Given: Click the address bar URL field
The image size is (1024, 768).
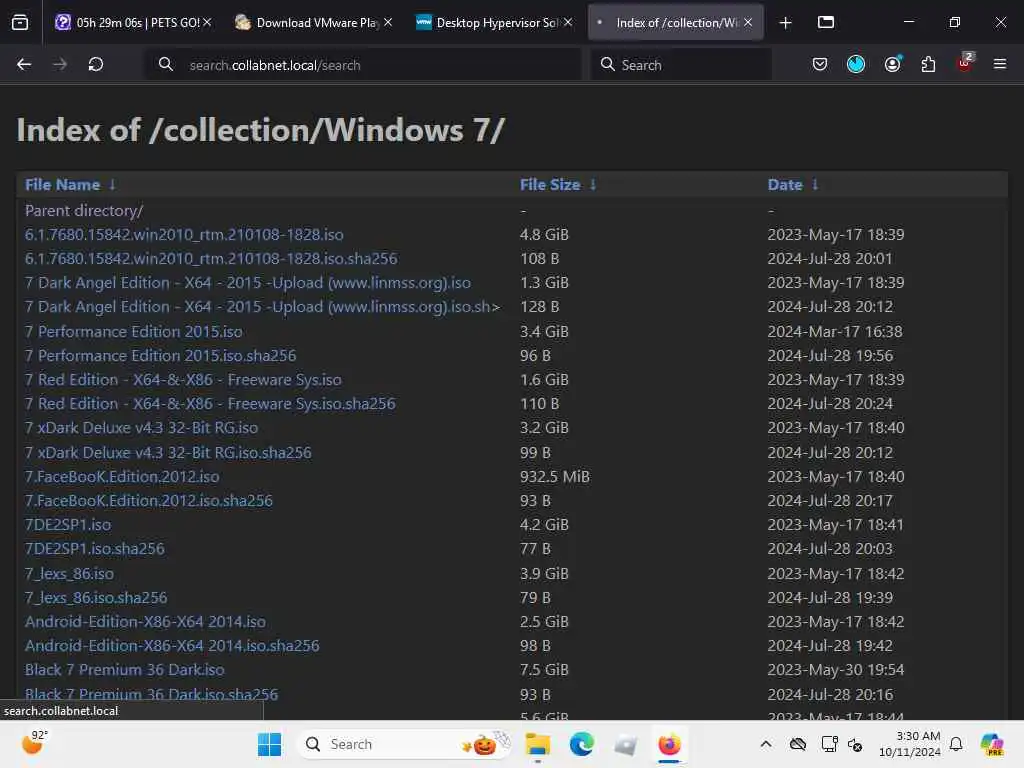Looking at the screenshot, I should 362,65.
